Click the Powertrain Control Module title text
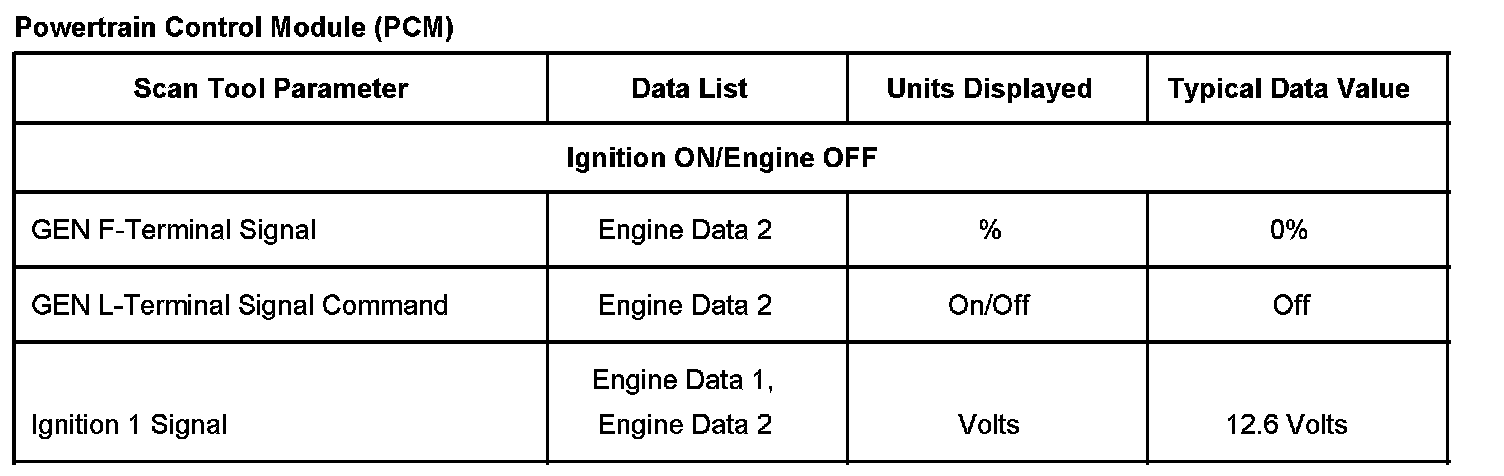Image resolution: width=1504 pixels, height=476 pixels. click(190, 28)
